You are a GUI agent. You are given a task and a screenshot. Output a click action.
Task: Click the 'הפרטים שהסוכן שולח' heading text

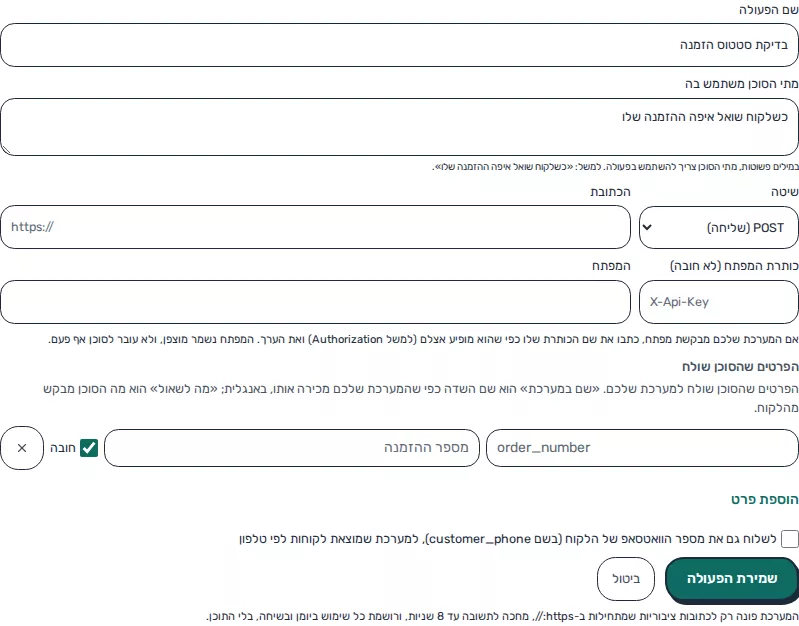[740, 367]
